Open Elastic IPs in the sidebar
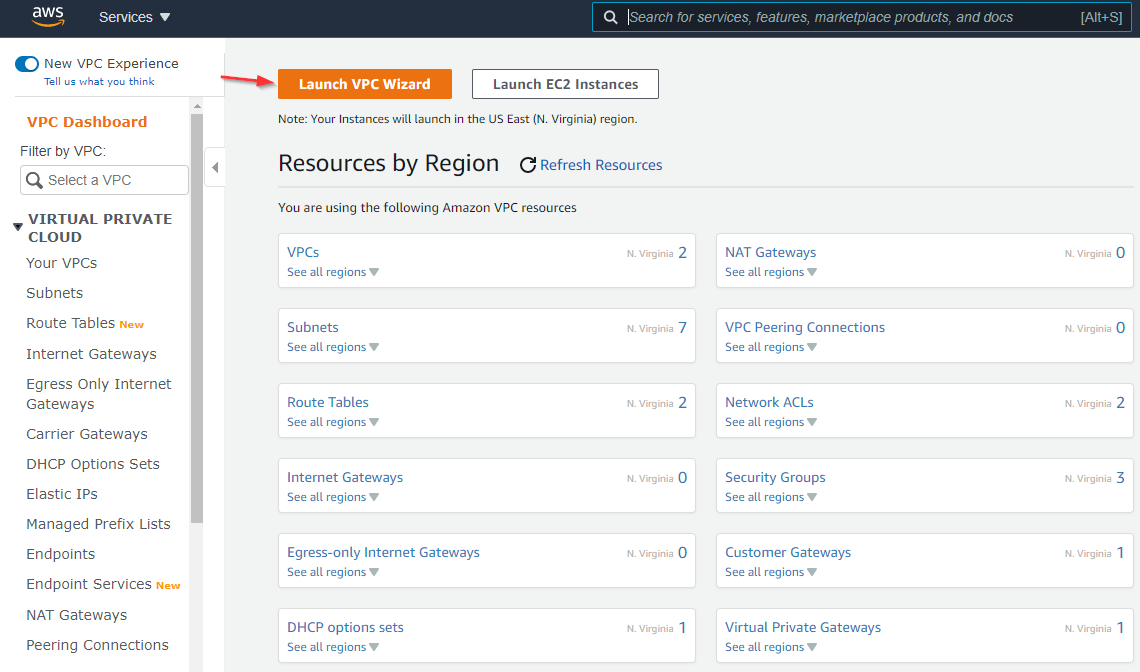This screenshot has width=1140, height=672. [62, 494]
